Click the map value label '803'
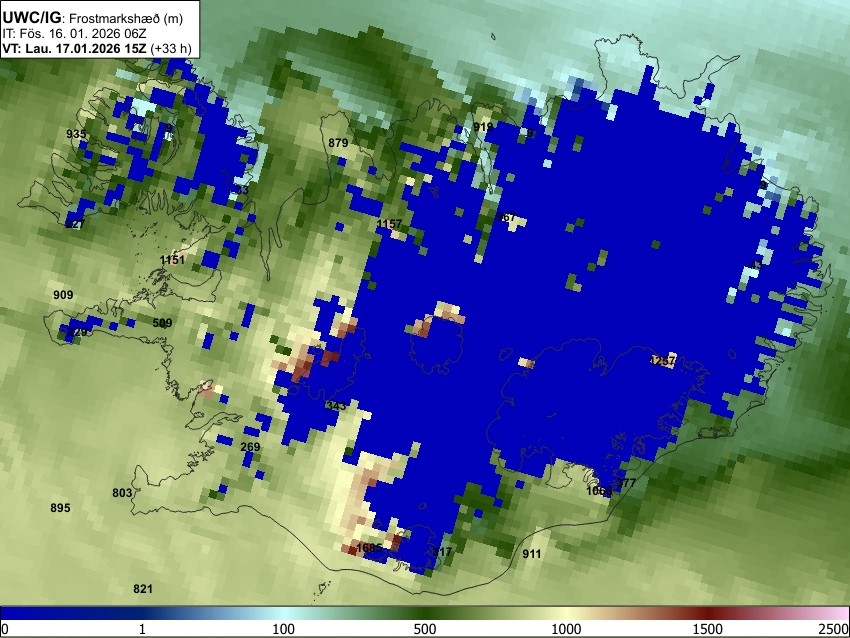 [122, 493]
